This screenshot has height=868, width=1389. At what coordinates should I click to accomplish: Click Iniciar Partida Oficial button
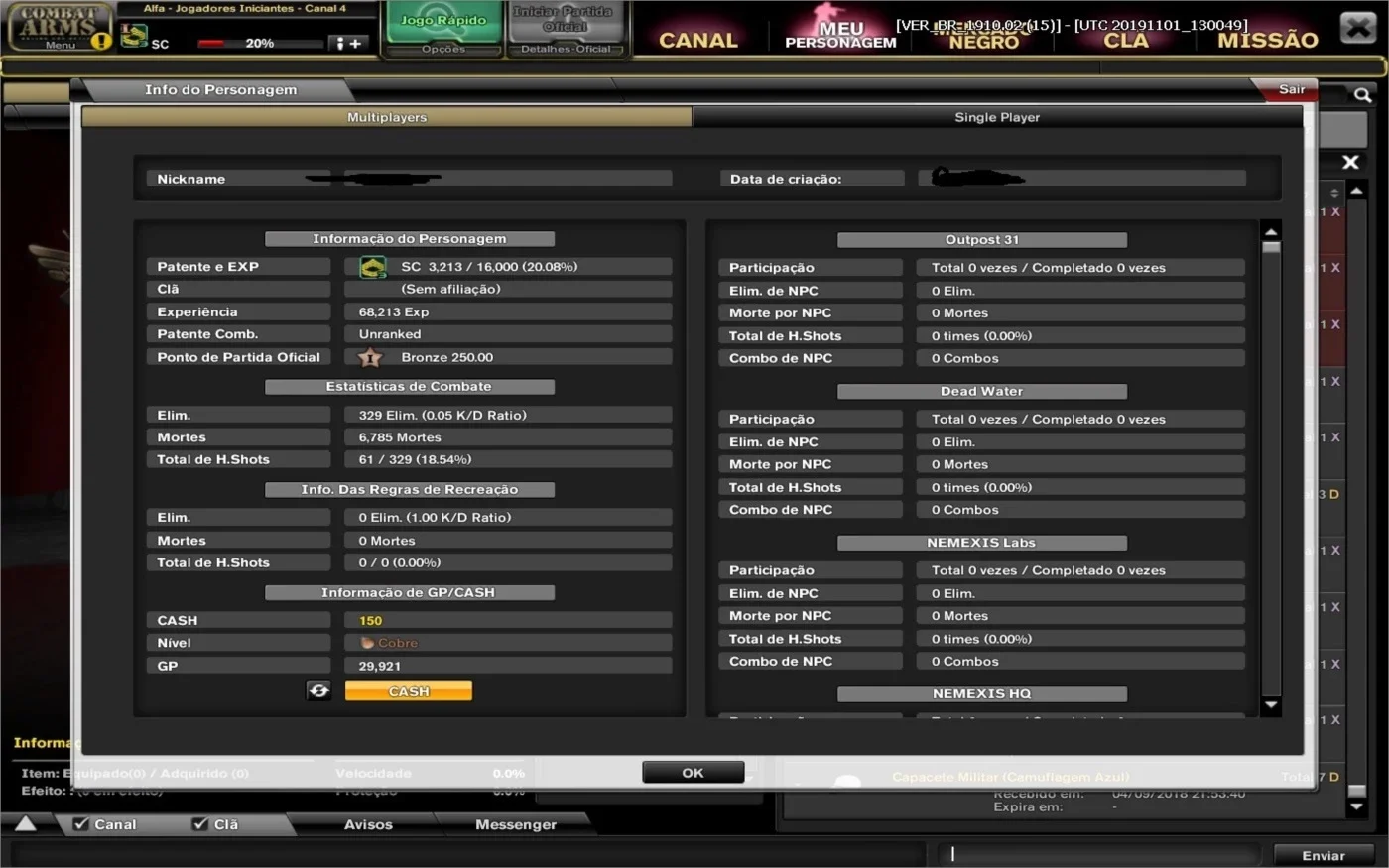[x=565, y=20]
